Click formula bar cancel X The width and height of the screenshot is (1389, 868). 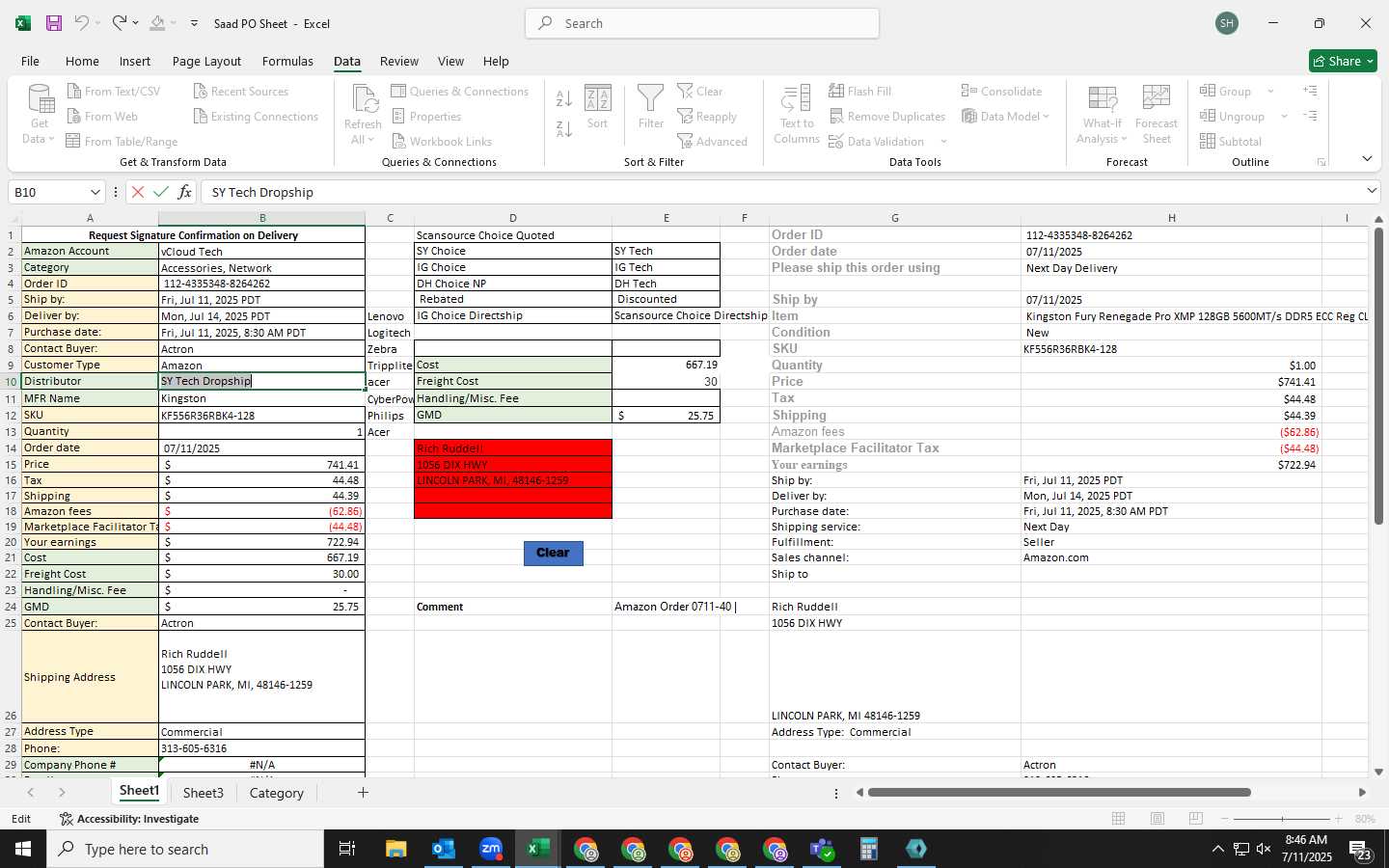coord(138,192)
